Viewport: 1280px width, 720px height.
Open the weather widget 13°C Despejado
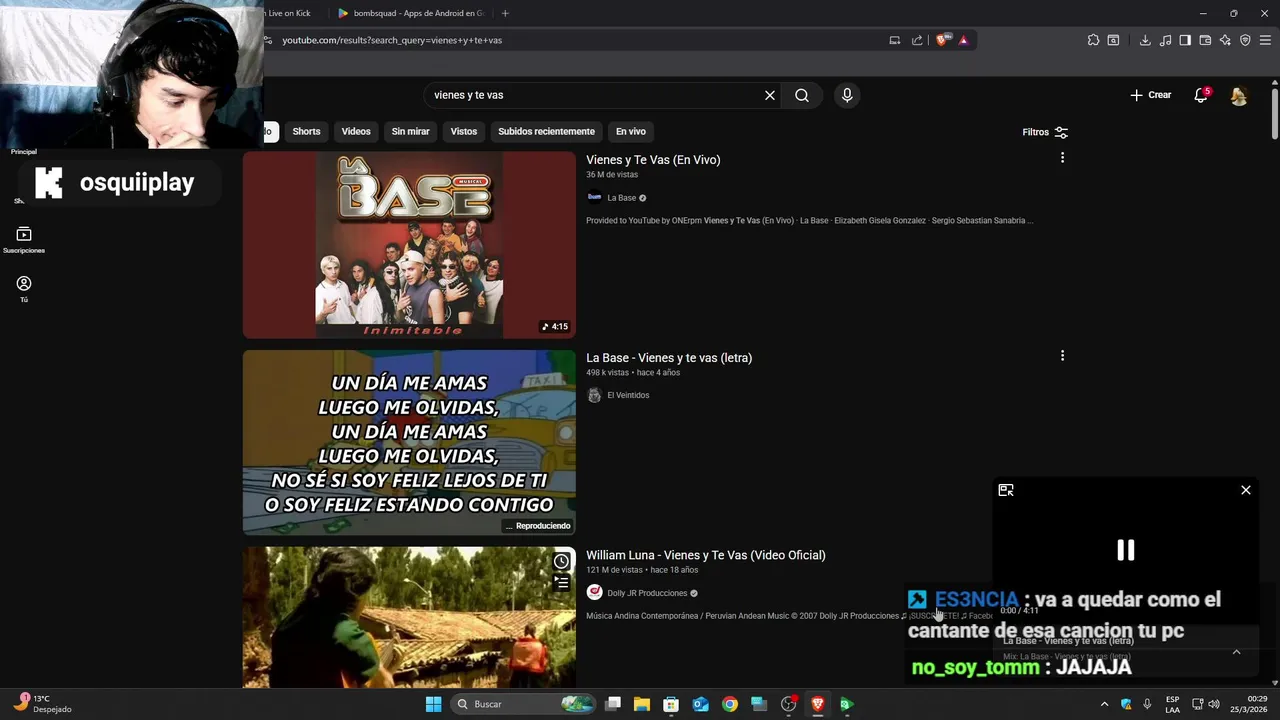[x=42, y=704]
